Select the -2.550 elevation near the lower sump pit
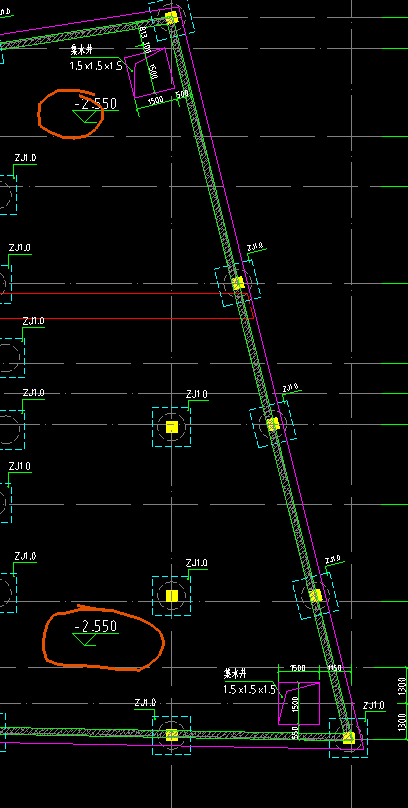This screenshot has width=408, height=808. coord(96,626)
